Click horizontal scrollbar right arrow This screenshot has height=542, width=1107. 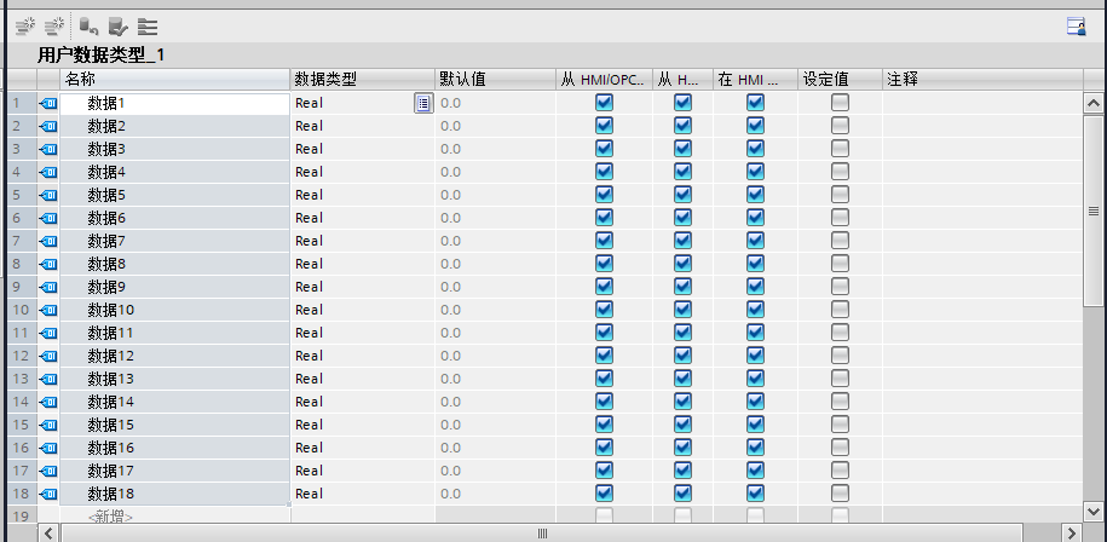point(1072,533)
